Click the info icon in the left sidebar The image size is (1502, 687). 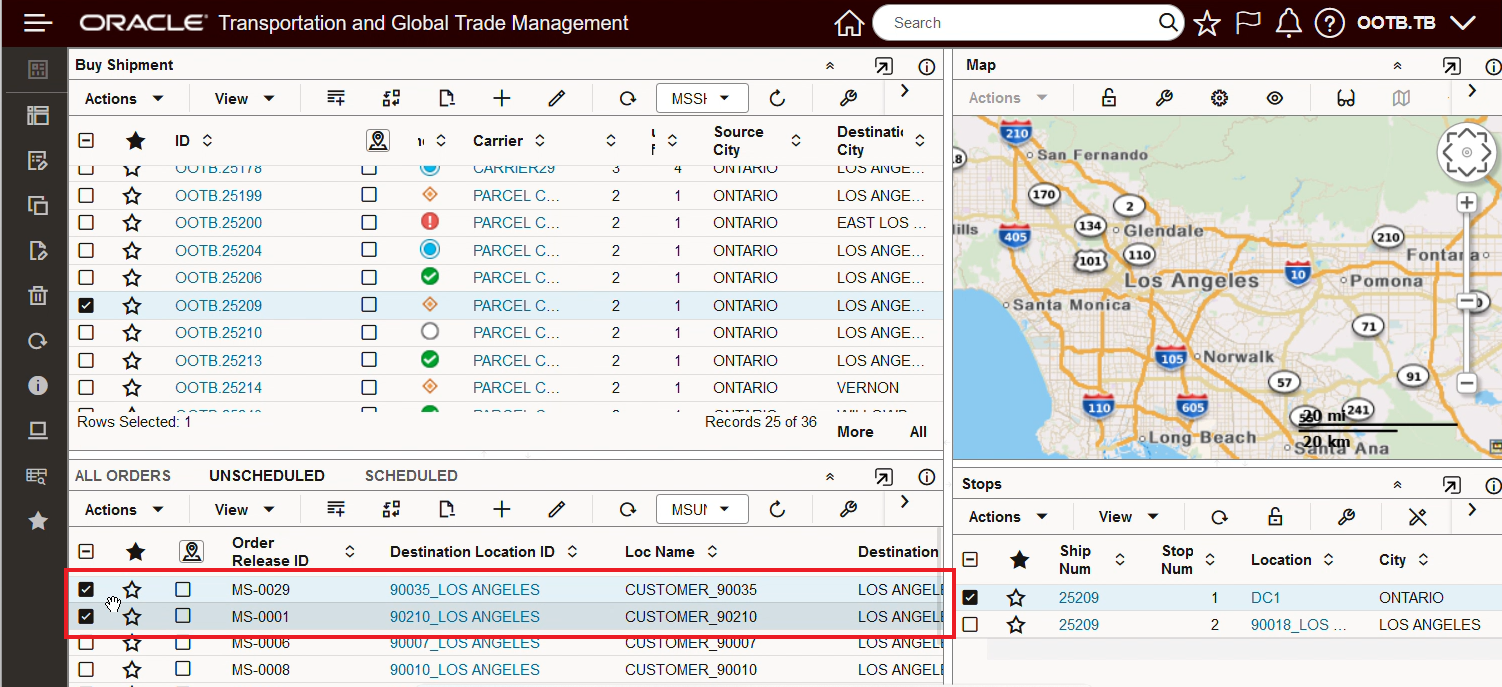tap(37, 385)
